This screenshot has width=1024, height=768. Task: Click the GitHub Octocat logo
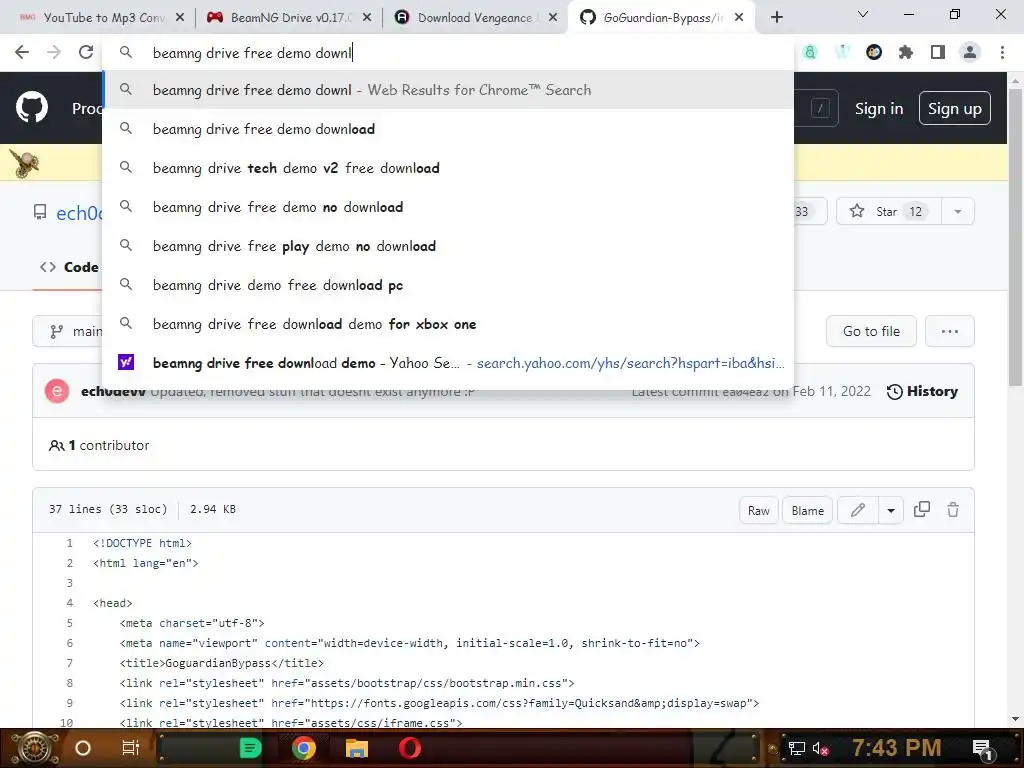pos(31,108)
